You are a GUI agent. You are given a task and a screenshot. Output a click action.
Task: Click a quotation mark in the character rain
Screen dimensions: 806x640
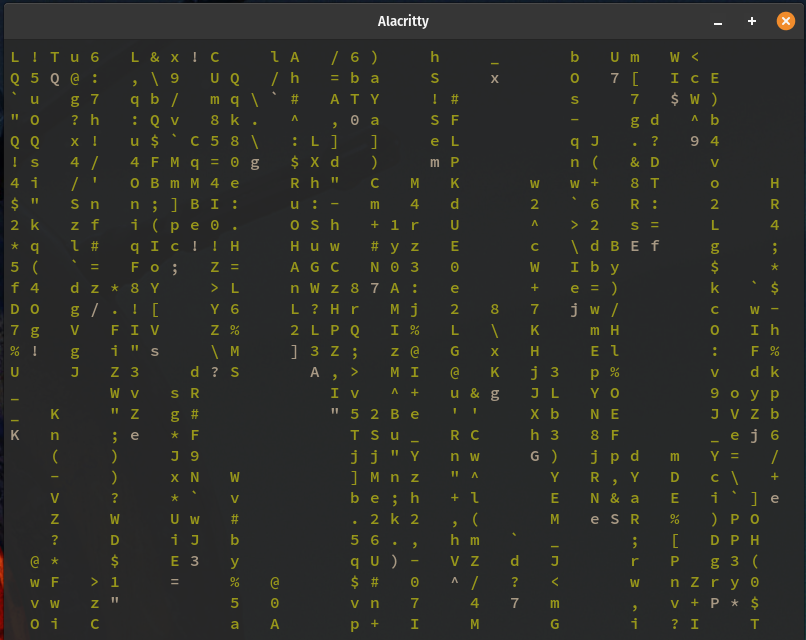click(14, 120)
